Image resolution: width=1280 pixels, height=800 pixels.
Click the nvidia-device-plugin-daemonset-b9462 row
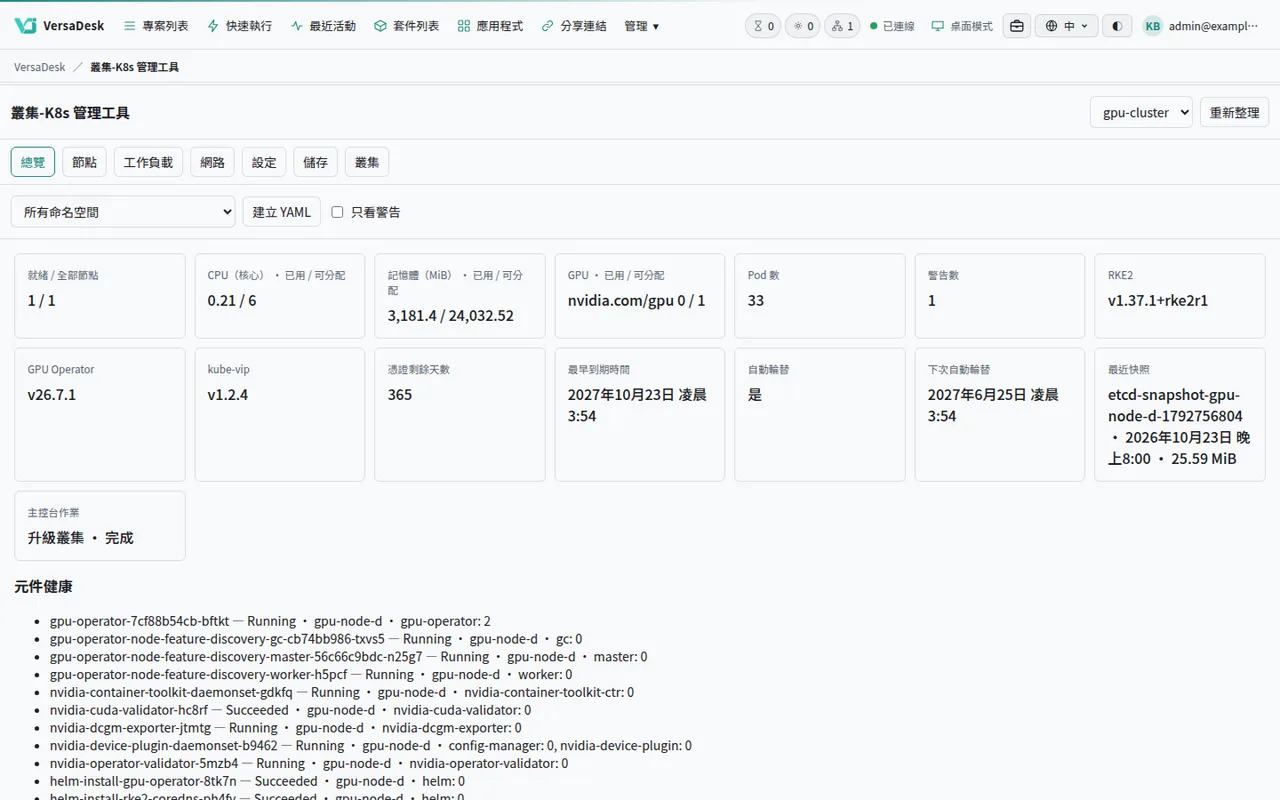point(371,746)
